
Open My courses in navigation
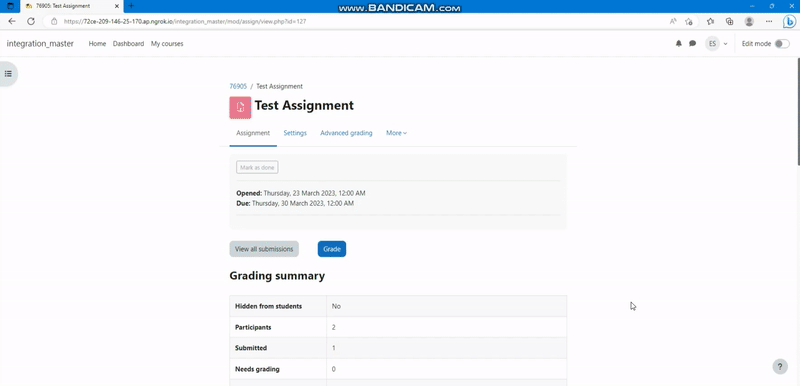pos(167,44)
